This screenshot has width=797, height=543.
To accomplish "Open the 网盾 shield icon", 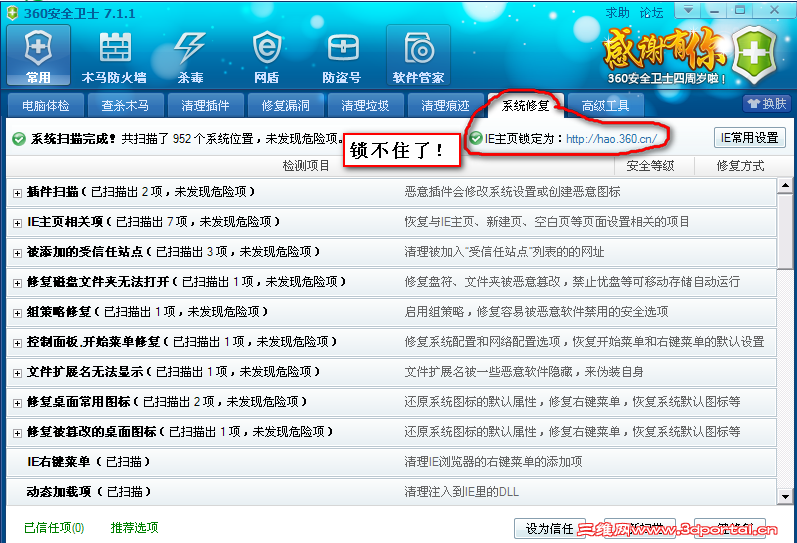I will pyautogui.click(x=266, y=55).
